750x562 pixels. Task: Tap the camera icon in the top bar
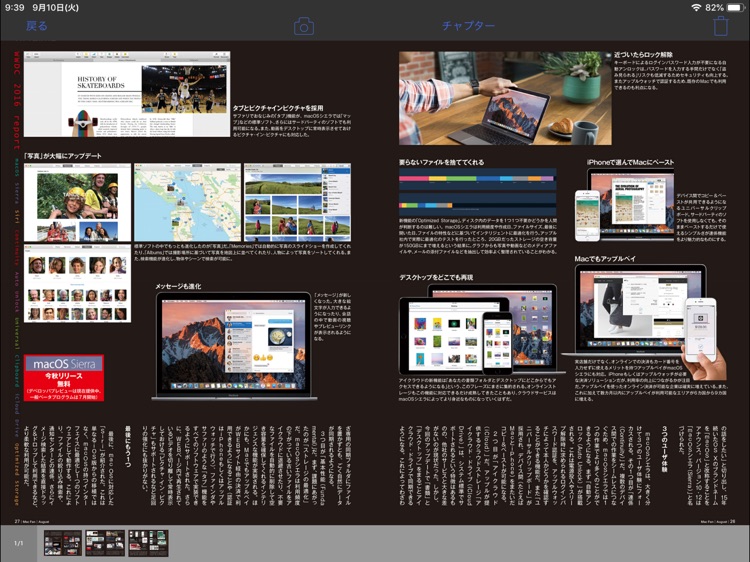pos(304,26)
